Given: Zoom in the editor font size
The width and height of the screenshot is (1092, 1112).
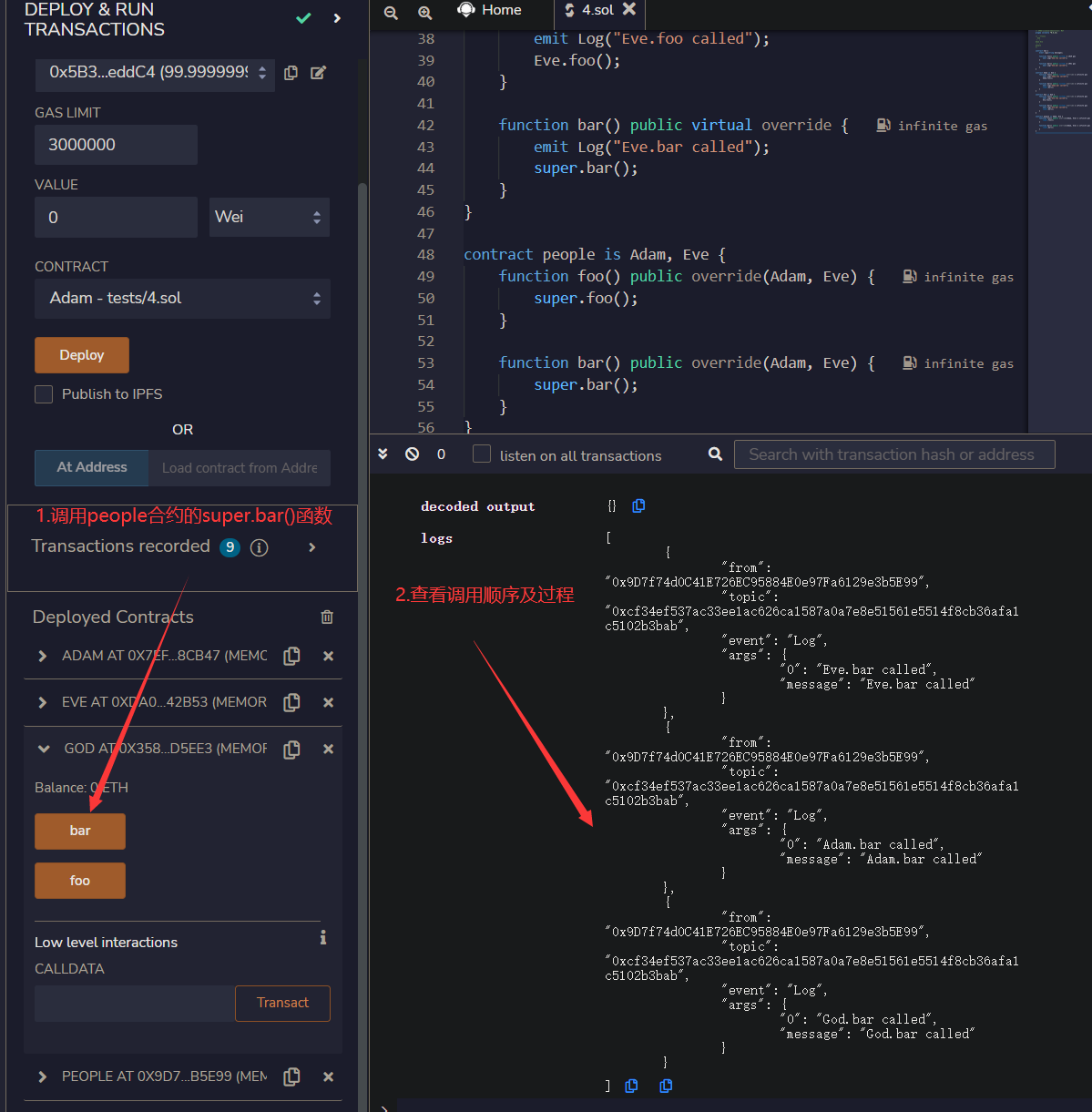Looking at the screenshot, I should [x=424, y=12].
